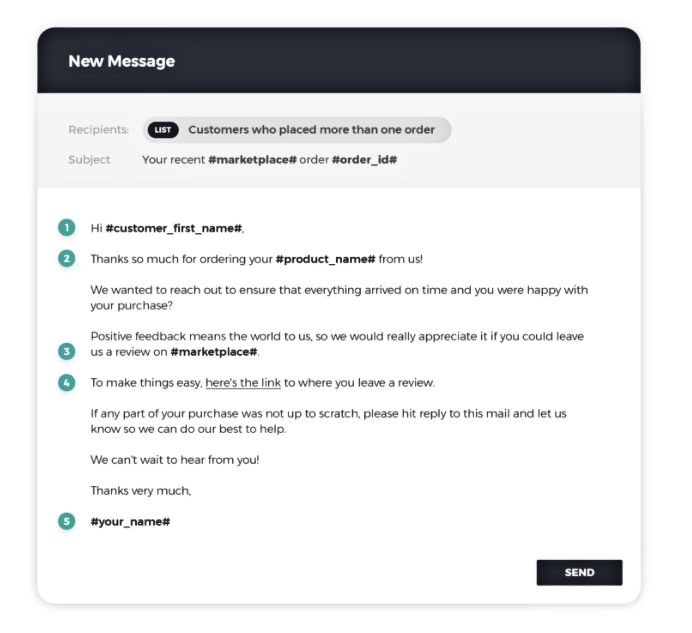Click the #order_id# tag in subject
Viewport: 692px width, 633px height.
point(364,160)
